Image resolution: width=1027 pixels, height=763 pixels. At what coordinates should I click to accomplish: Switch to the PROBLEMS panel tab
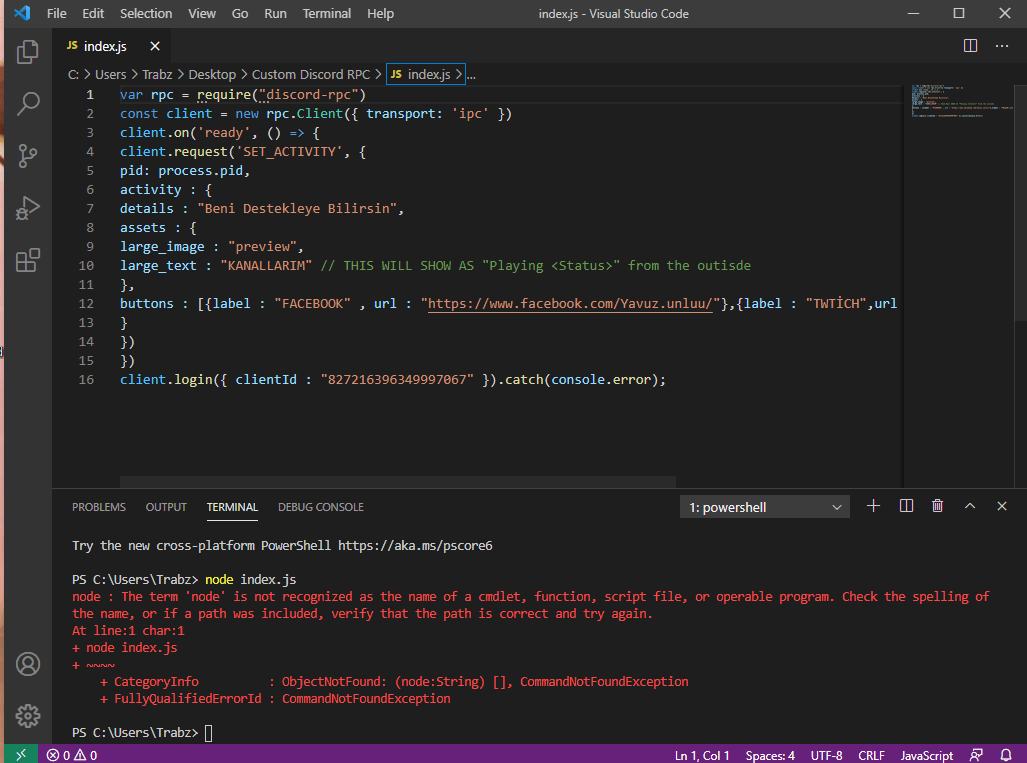tap(99, 507)
